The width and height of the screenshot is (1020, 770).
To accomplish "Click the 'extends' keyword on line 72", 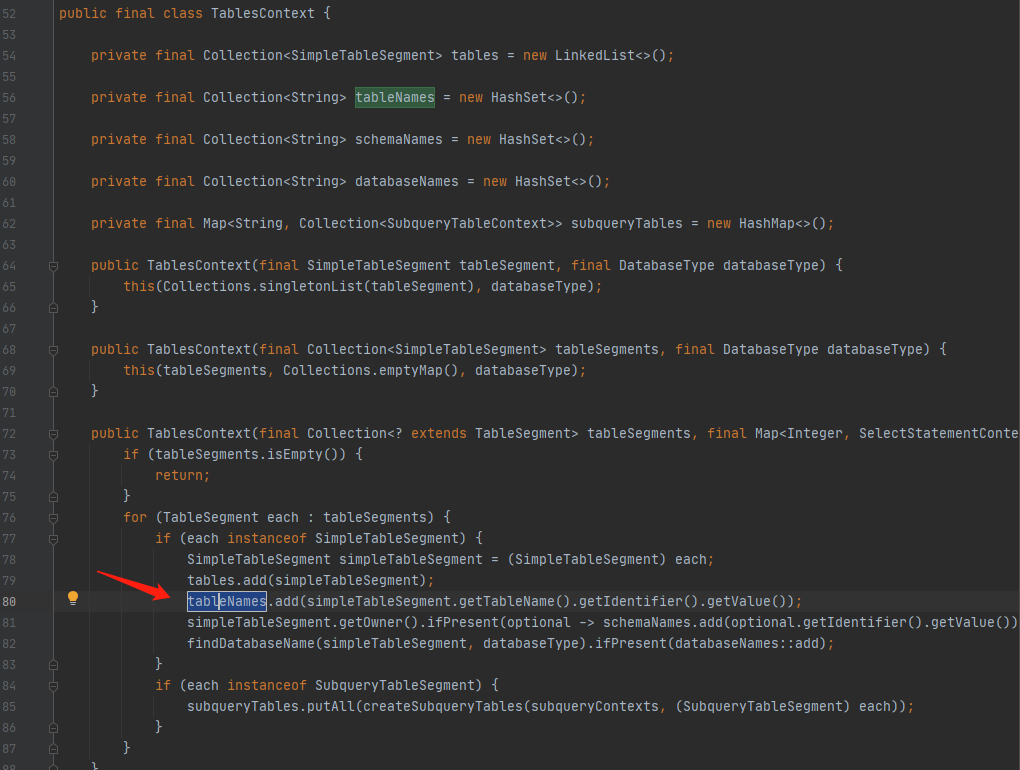I will (x=438, y=433).
